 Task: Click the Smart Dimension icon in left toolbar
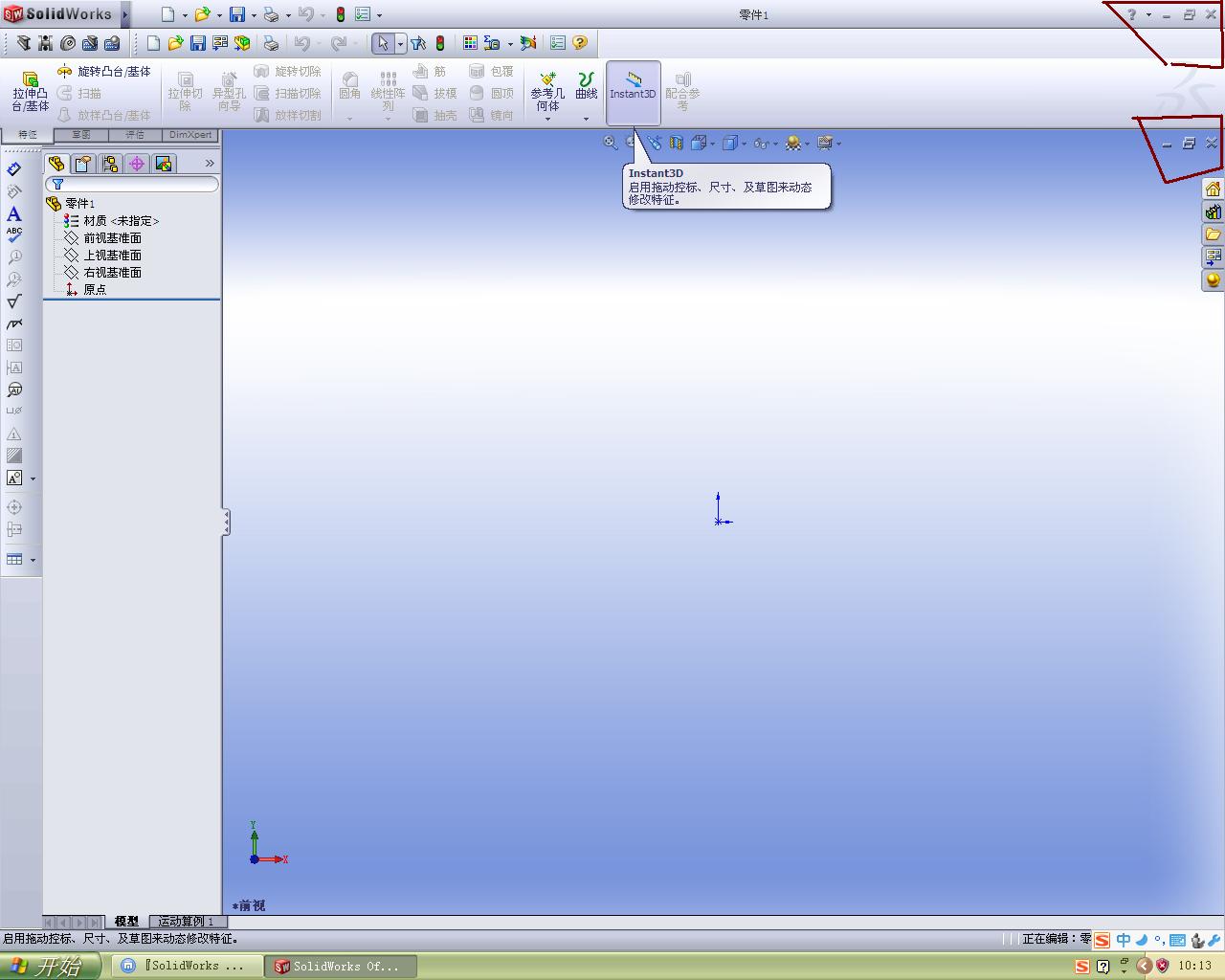14,169
